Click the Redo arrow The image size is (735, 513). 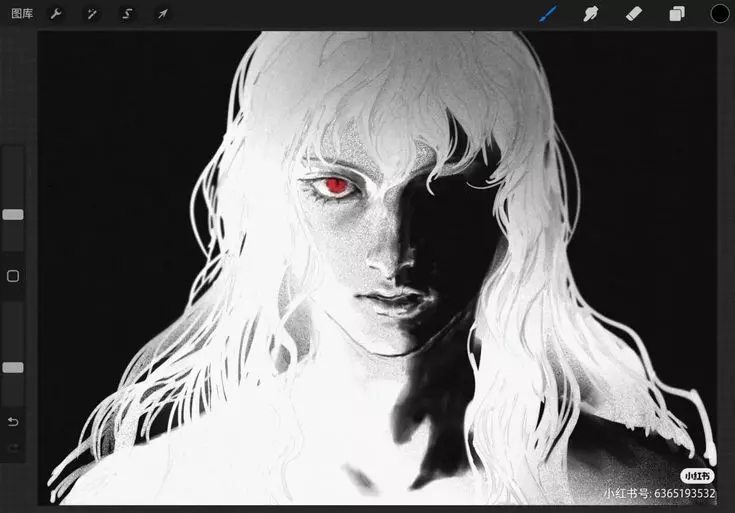click(13, 448)
